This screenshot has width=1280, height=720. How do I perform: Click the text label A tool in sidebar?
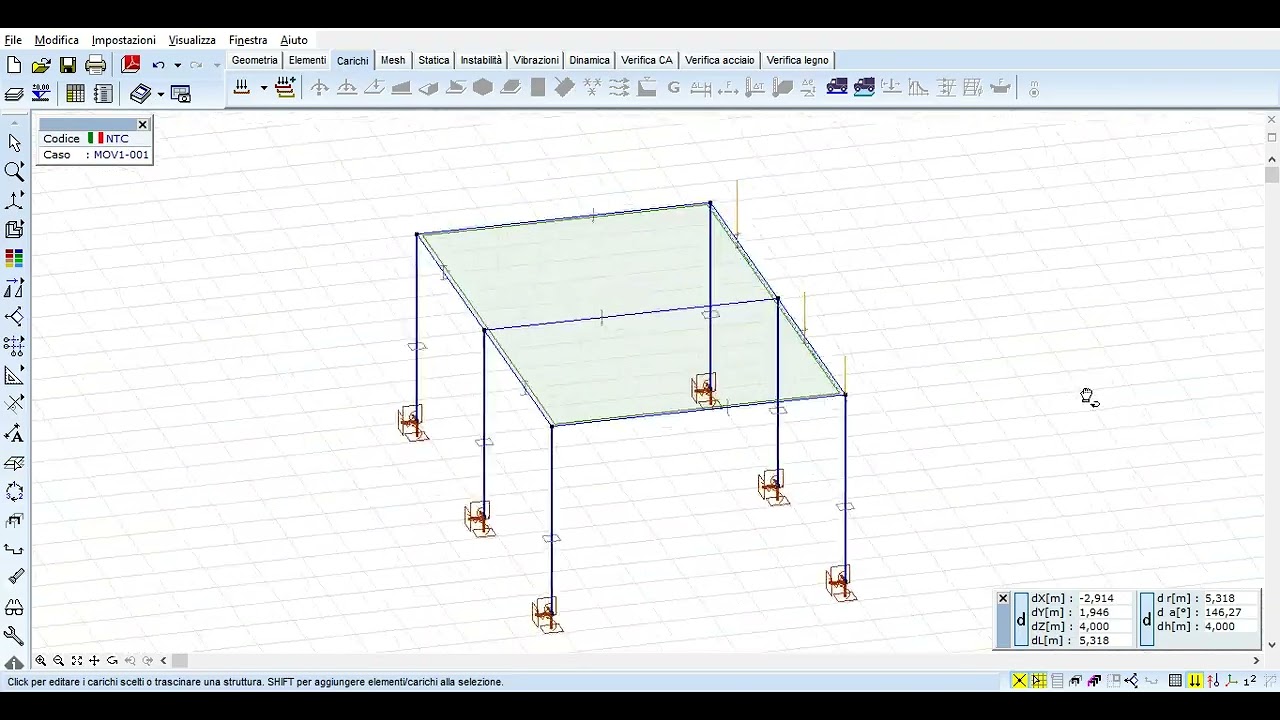click(14, 433)
